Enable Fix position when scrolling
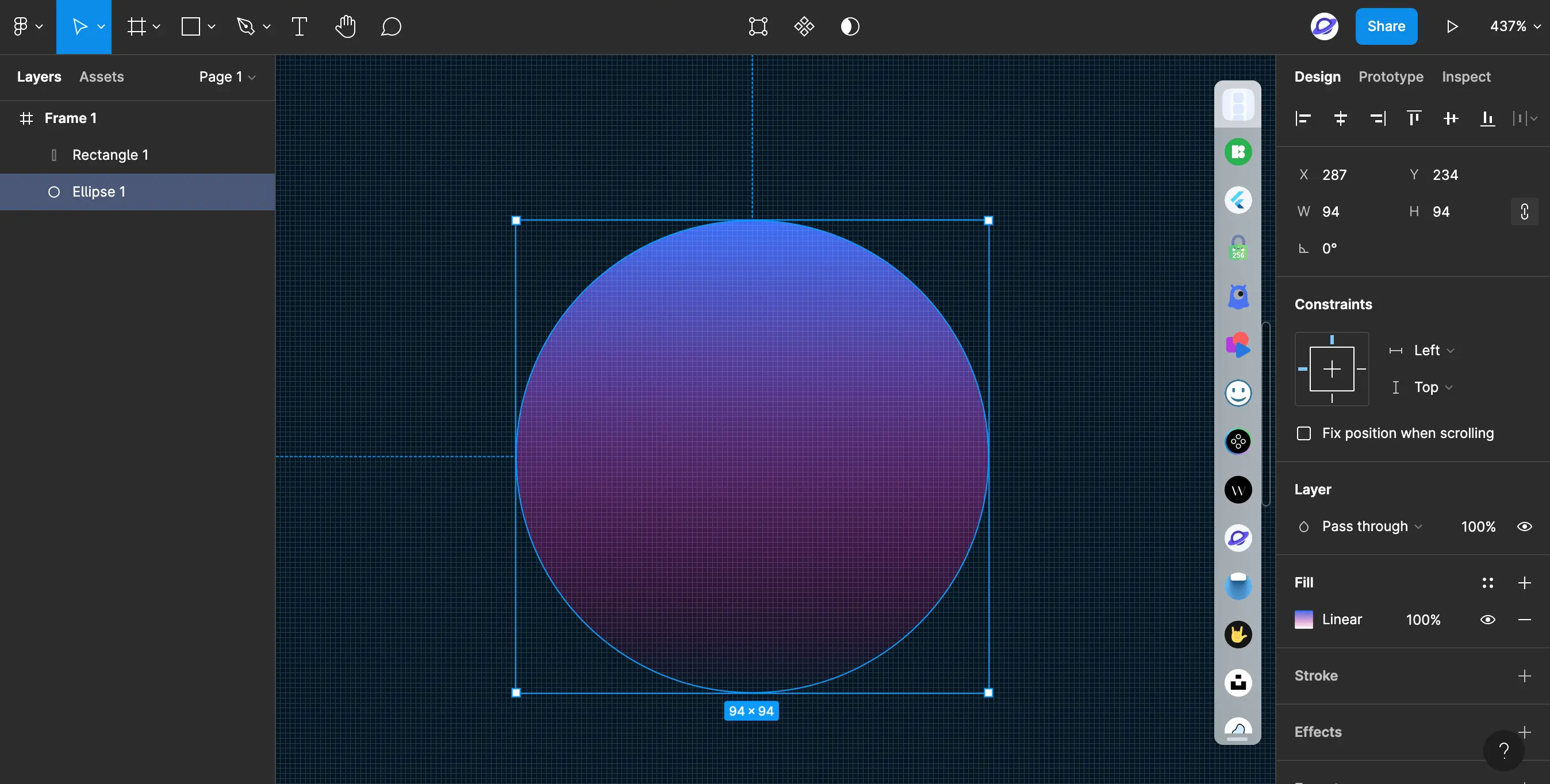The image size is (1550, 784). click(x=1304, y=433)
